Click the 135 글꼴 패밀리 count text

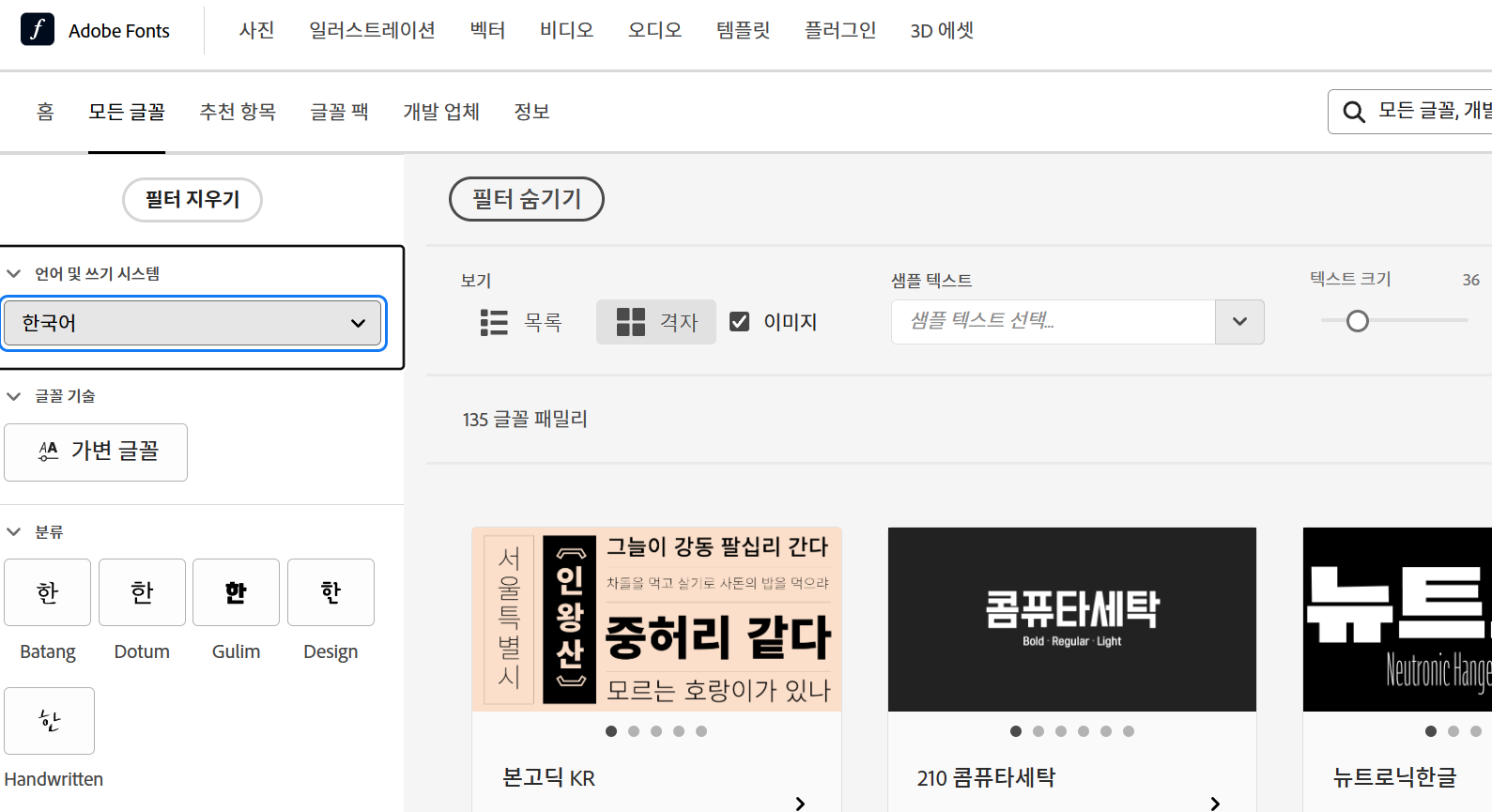click(525, 419)
